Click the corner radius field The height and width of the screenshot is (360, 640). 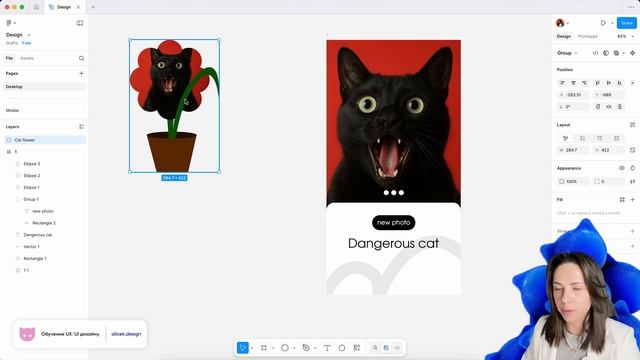609,182
